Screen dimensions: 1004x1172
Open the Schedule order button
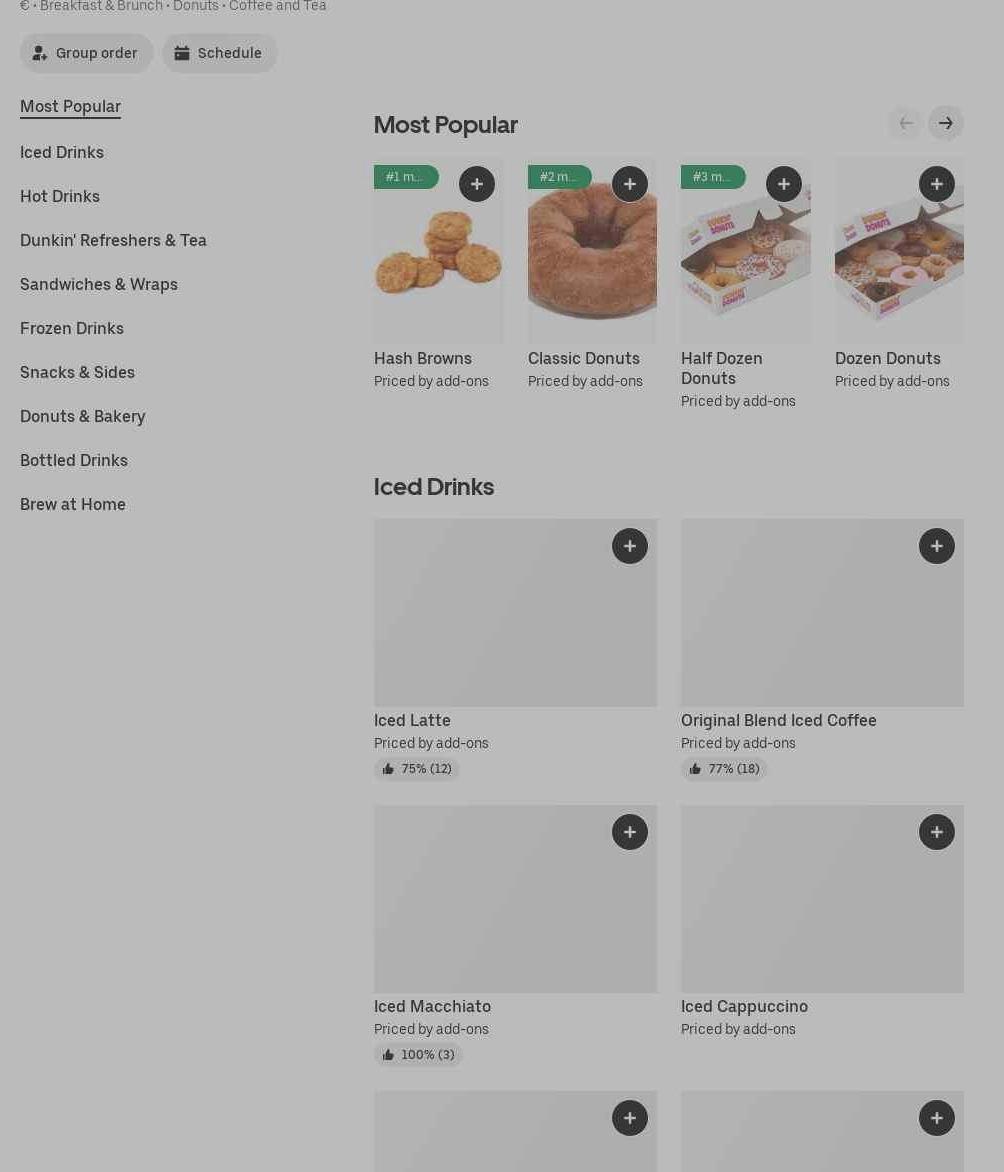220,53
